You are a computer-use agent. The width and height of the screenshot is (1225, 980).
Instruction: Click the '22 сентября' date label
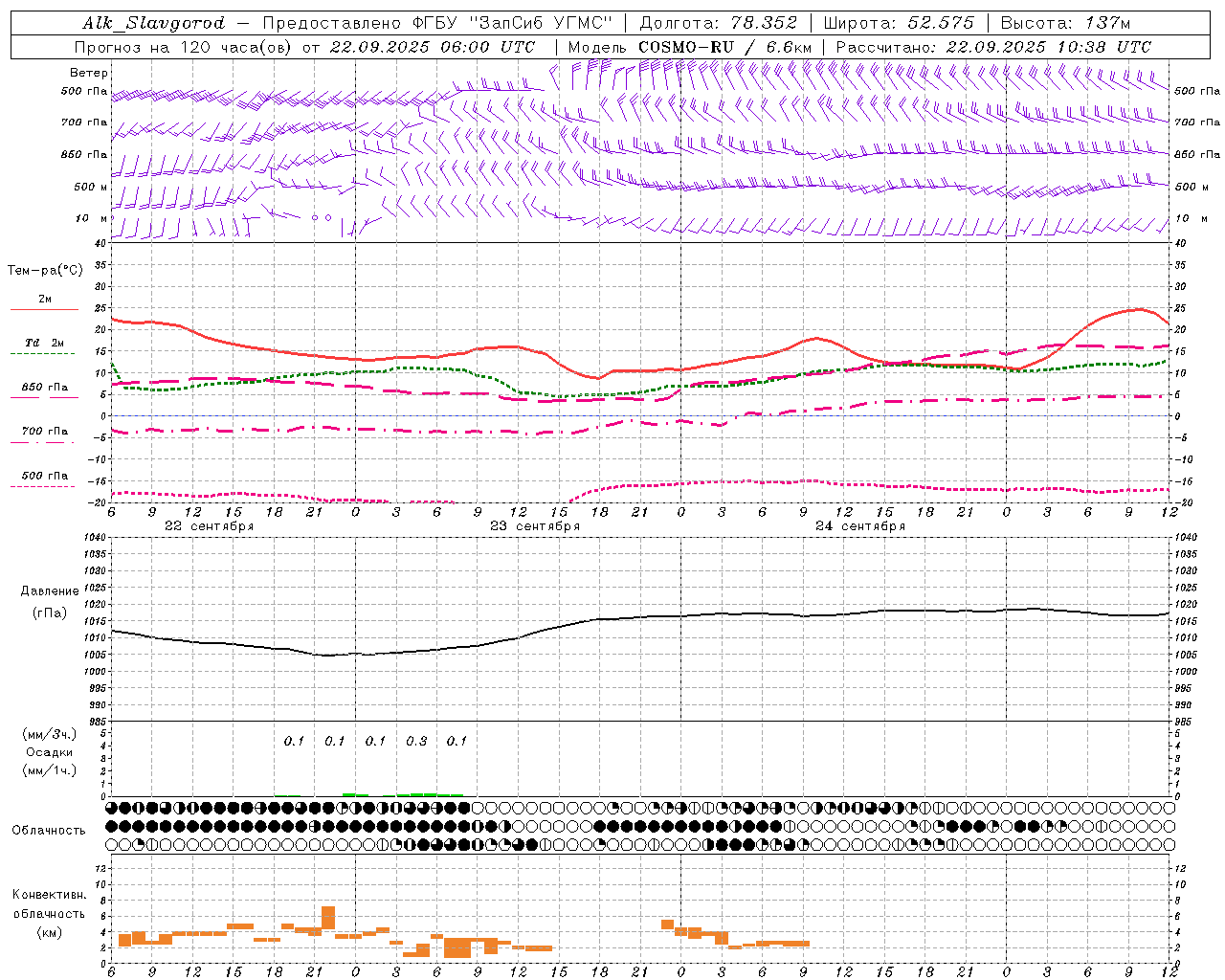click(210, 526)
